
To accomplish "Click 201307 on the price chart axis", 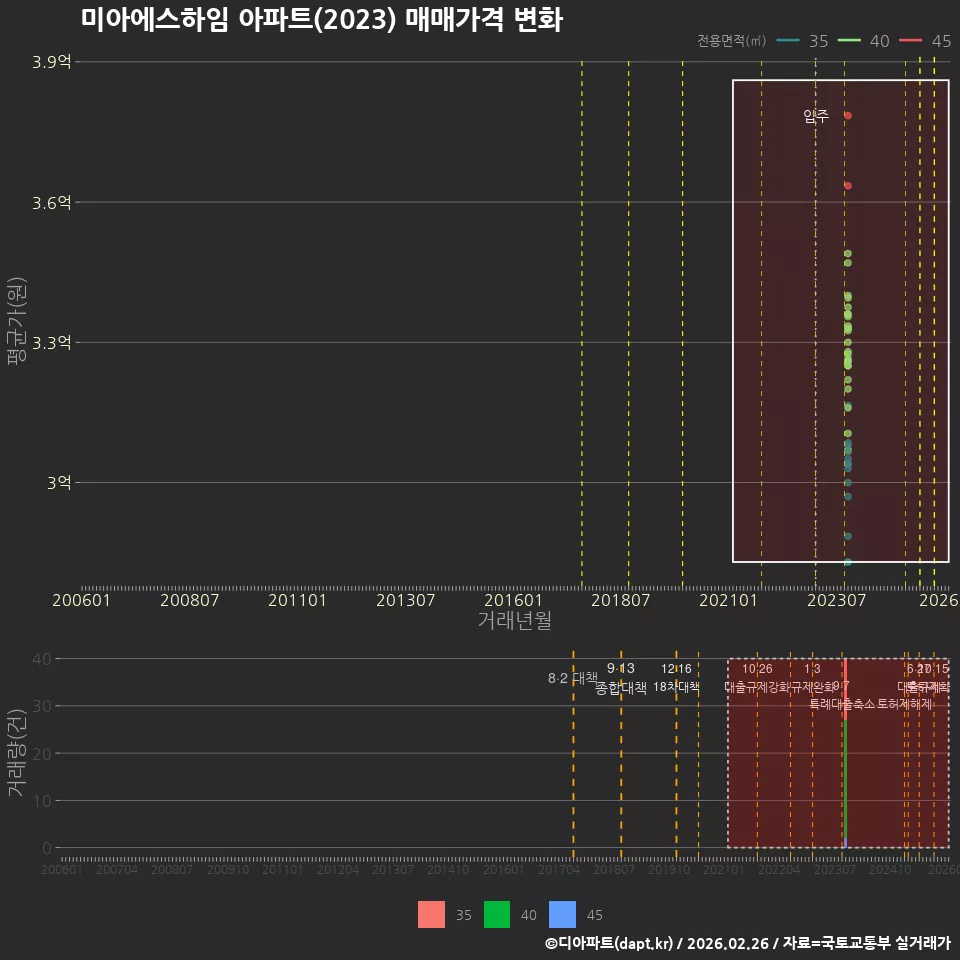I will click(405, 600).
